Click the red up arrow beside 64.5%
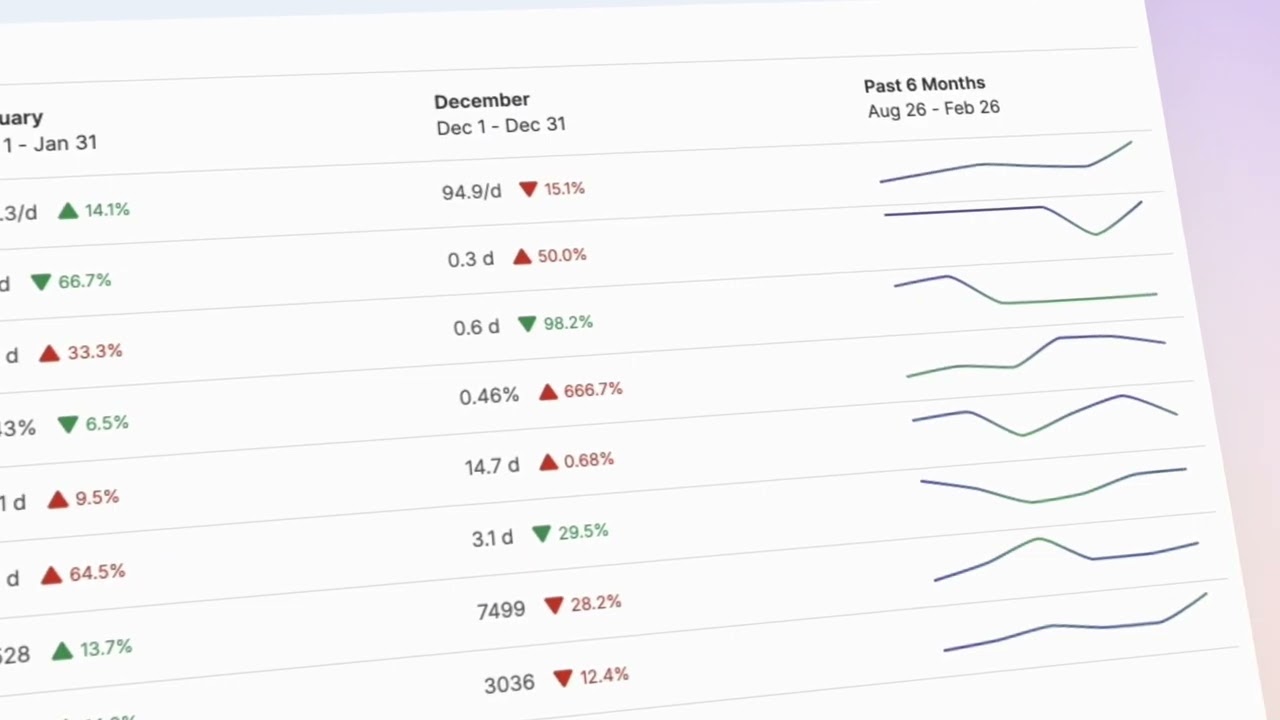Screen dimensions: 1280x720 [51, 575]
